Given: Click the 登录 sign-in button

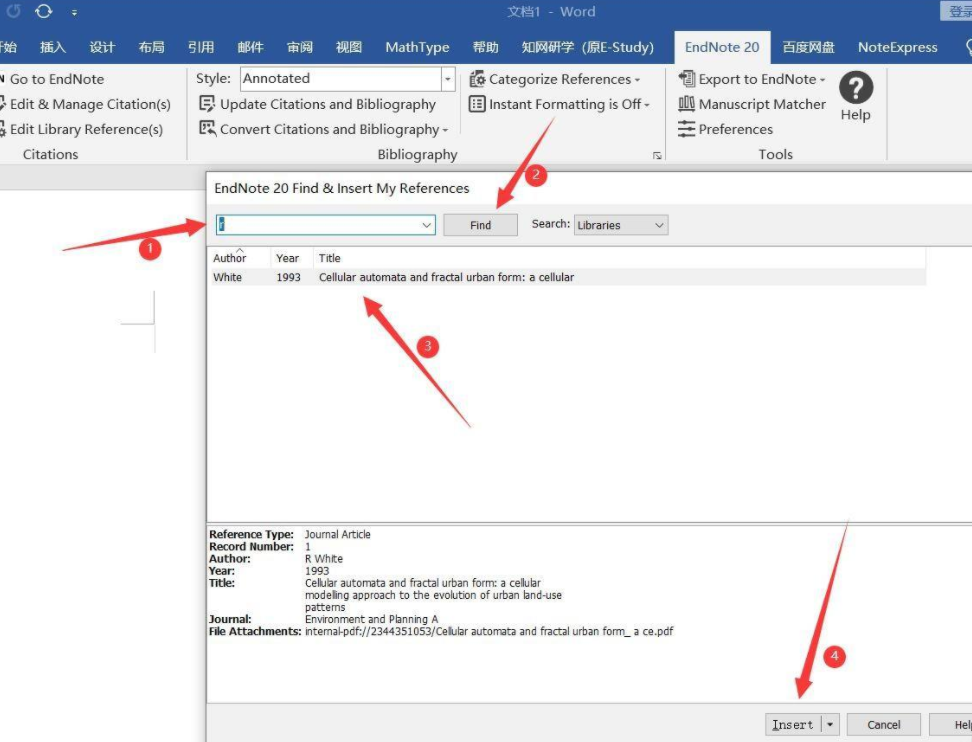Looking at the screenshot, I should (x=957, y=11).
